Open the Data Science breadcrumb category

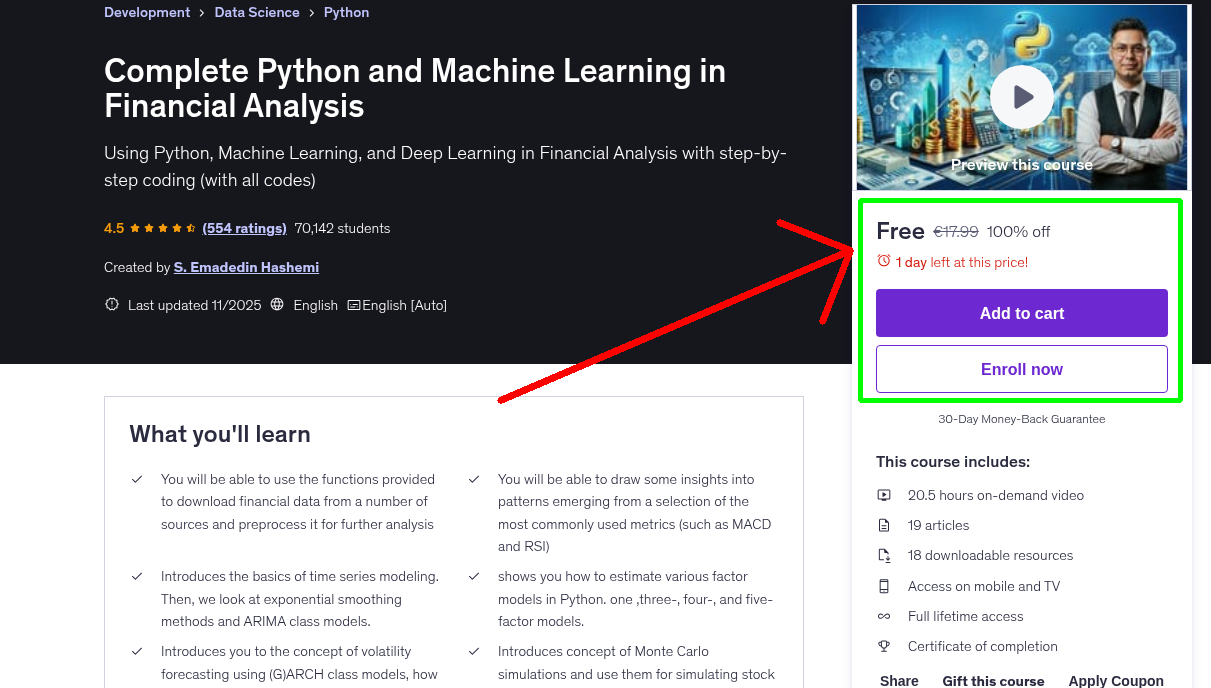257,12
